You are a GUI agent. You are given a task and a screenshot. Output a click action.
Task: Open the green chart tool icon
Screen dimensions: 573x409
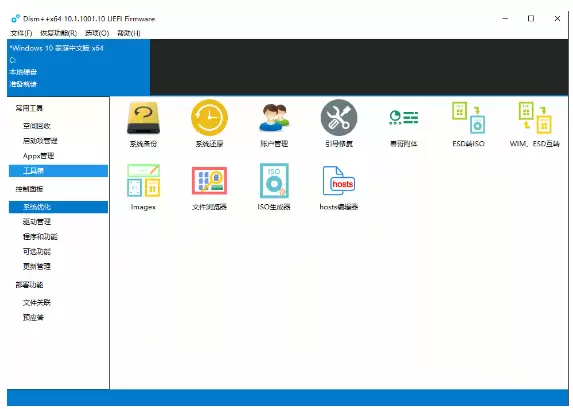point(403,124)
